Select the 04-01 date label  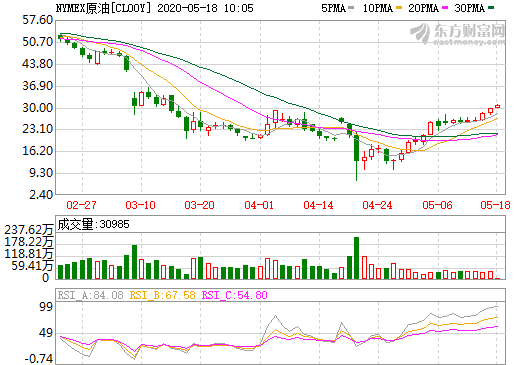[x=259, y=205]
